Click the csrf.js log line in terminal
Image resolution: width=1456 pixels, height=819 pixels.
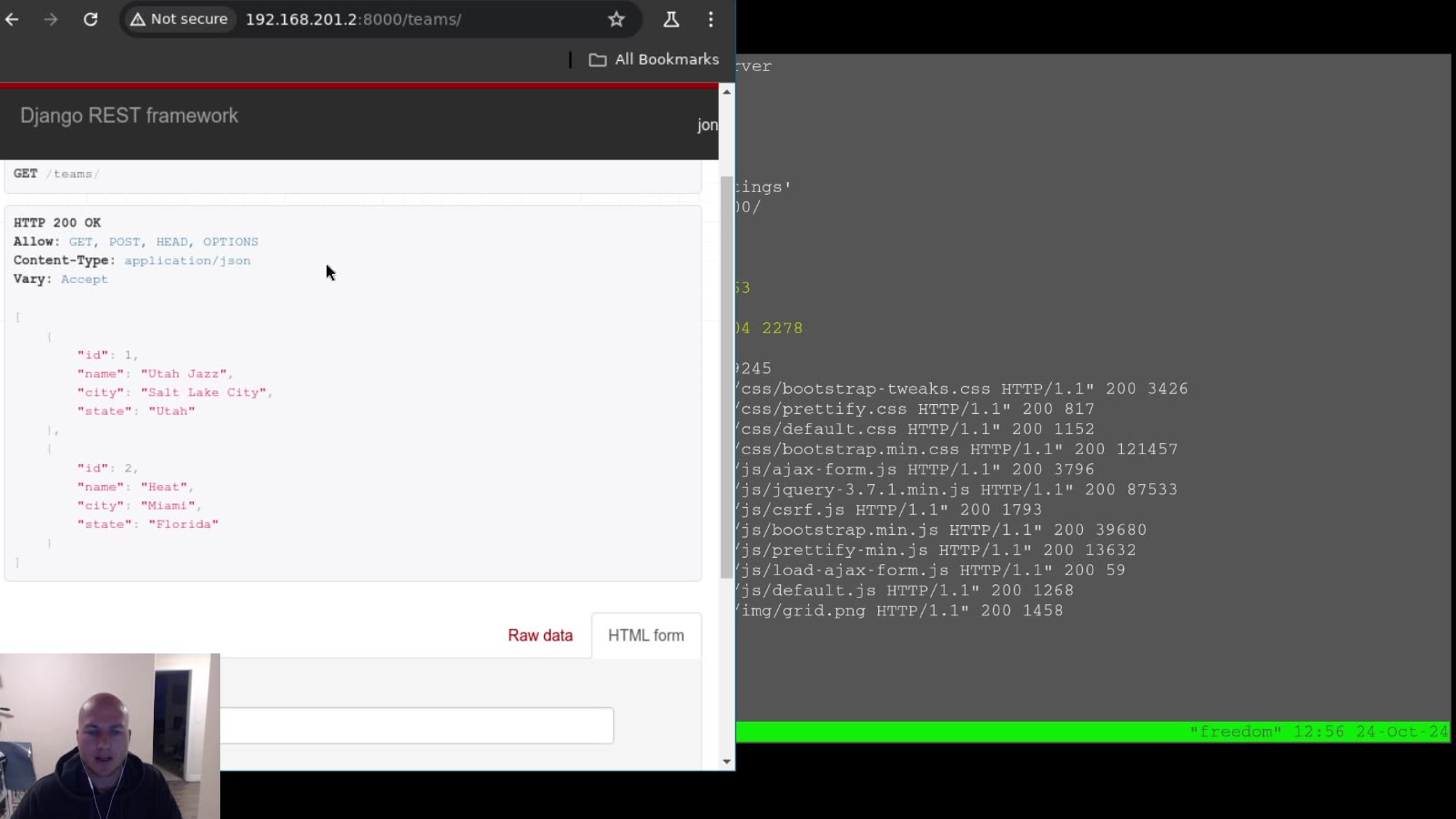(889, 510)
